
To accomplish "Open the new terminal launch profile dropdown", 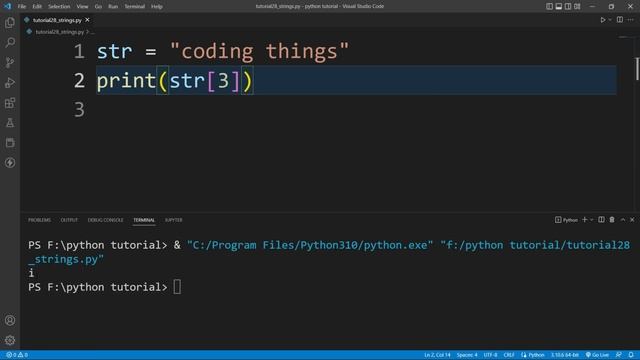I will (591, 220).
